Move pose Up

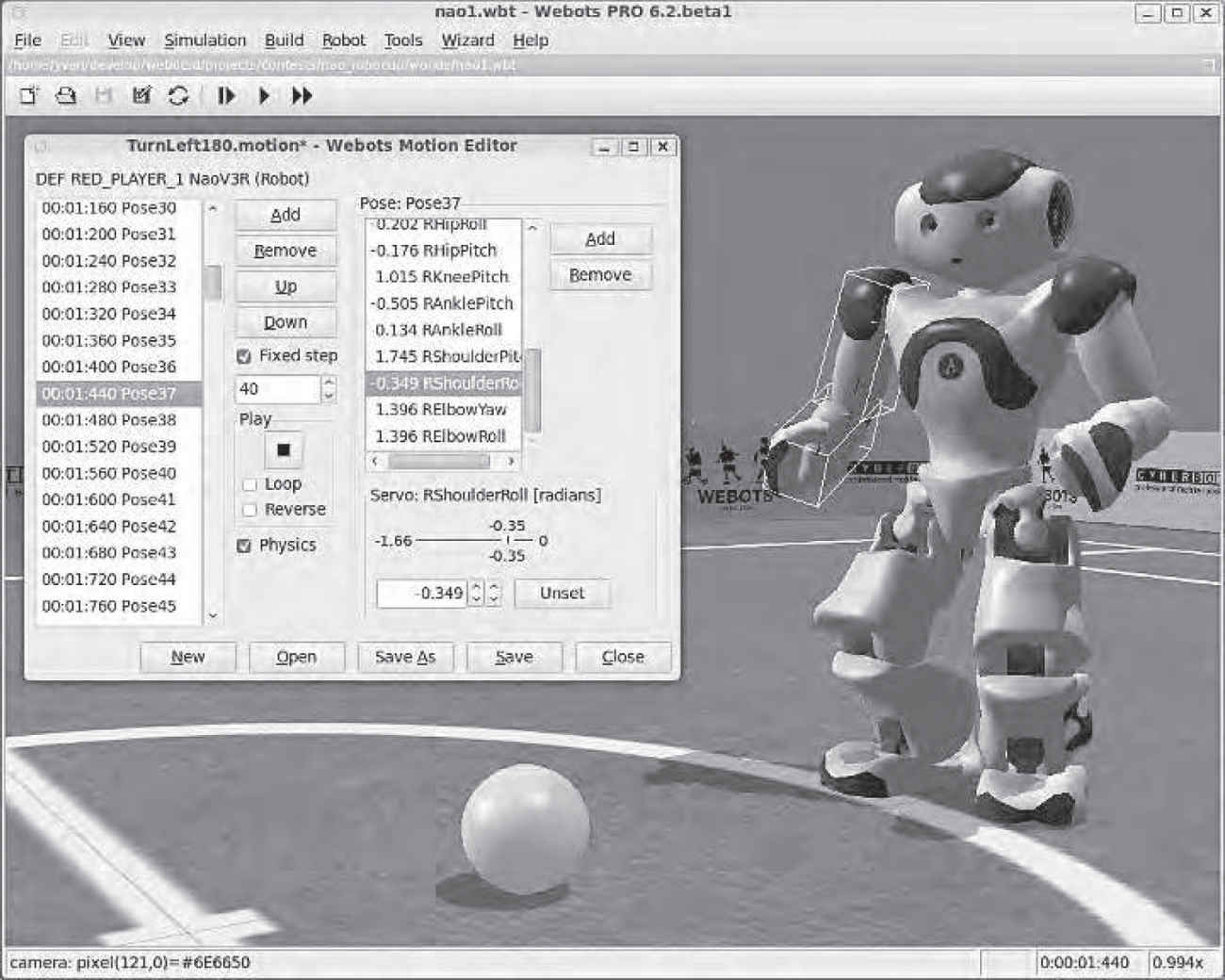tap(286, 286)
